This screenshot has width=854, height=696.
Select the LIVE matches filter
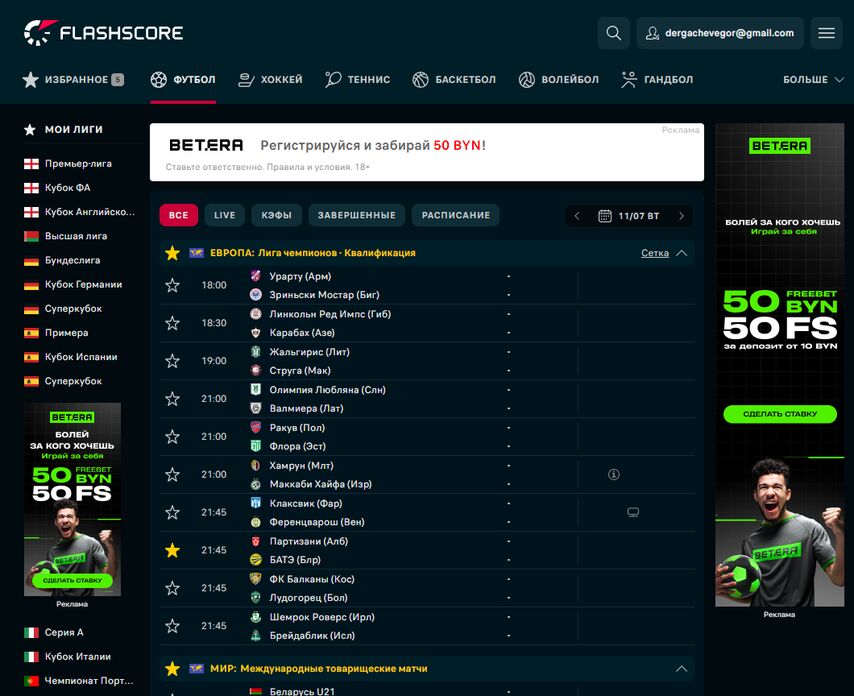pyautogui.click(x=224, y=215)
